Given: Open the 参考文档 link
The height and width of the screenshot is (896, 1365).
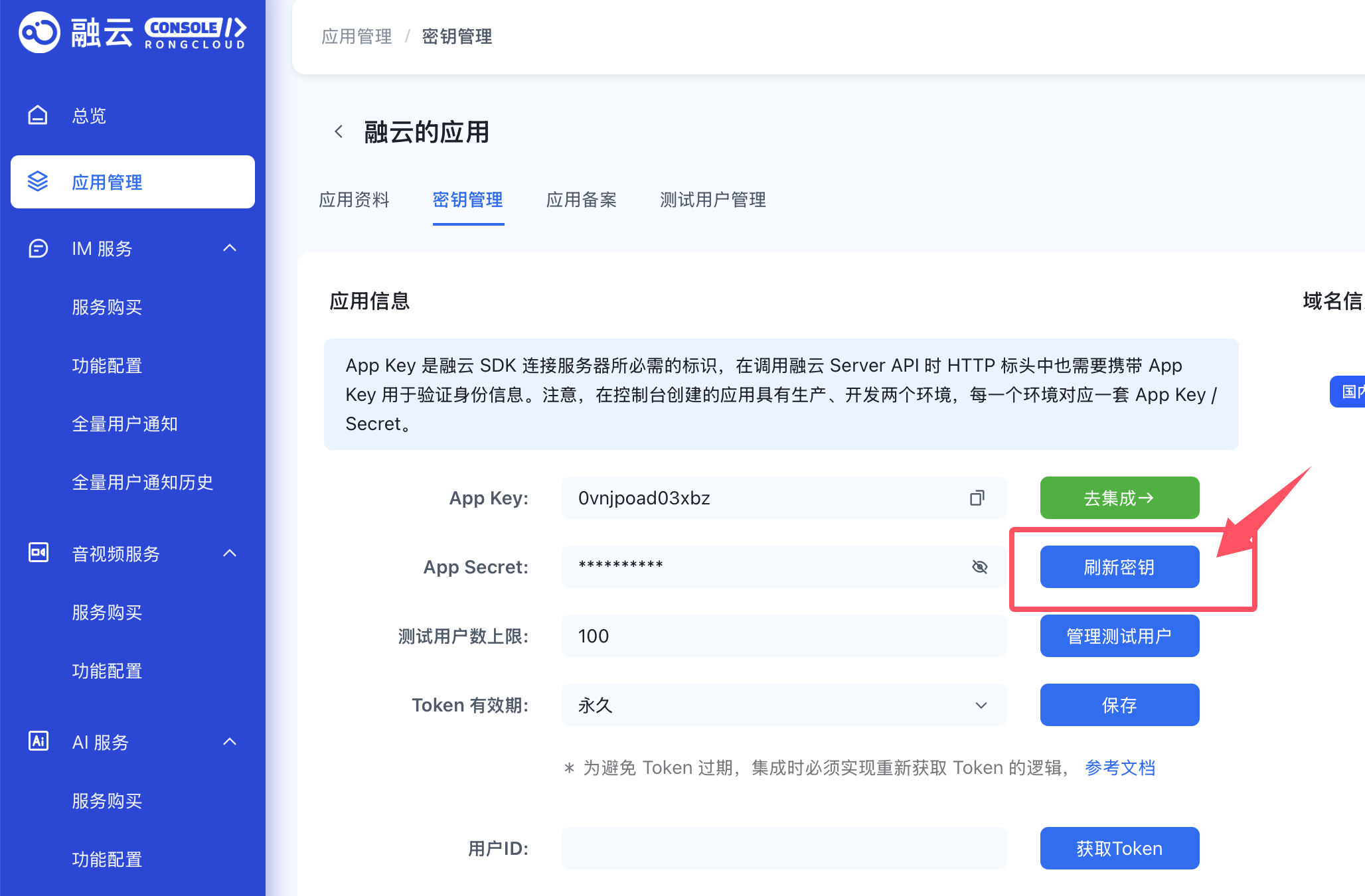Looking at the screenshot, I should click(1119, 768).
